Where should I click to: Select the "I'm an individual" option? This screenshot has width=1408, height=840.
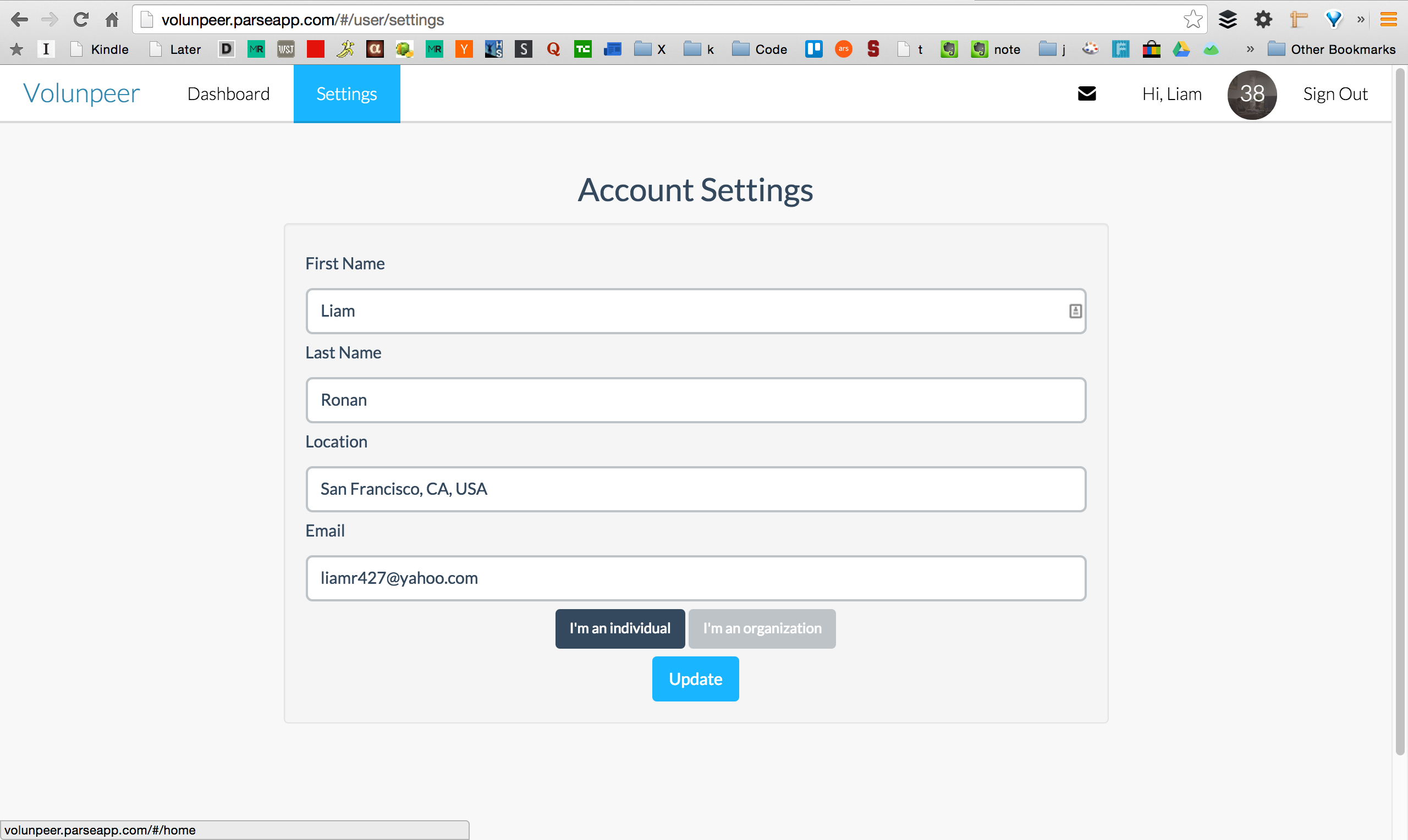[x=619, y=628]
